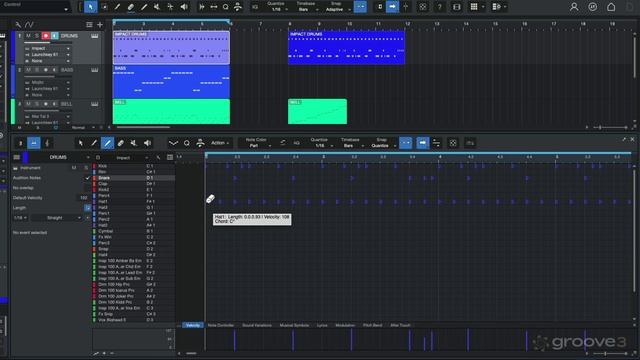Image resolution: width=640 pixels, height=360 pixels.
Task: Switch to Pitch Bend tab
Action: [373, 325]
